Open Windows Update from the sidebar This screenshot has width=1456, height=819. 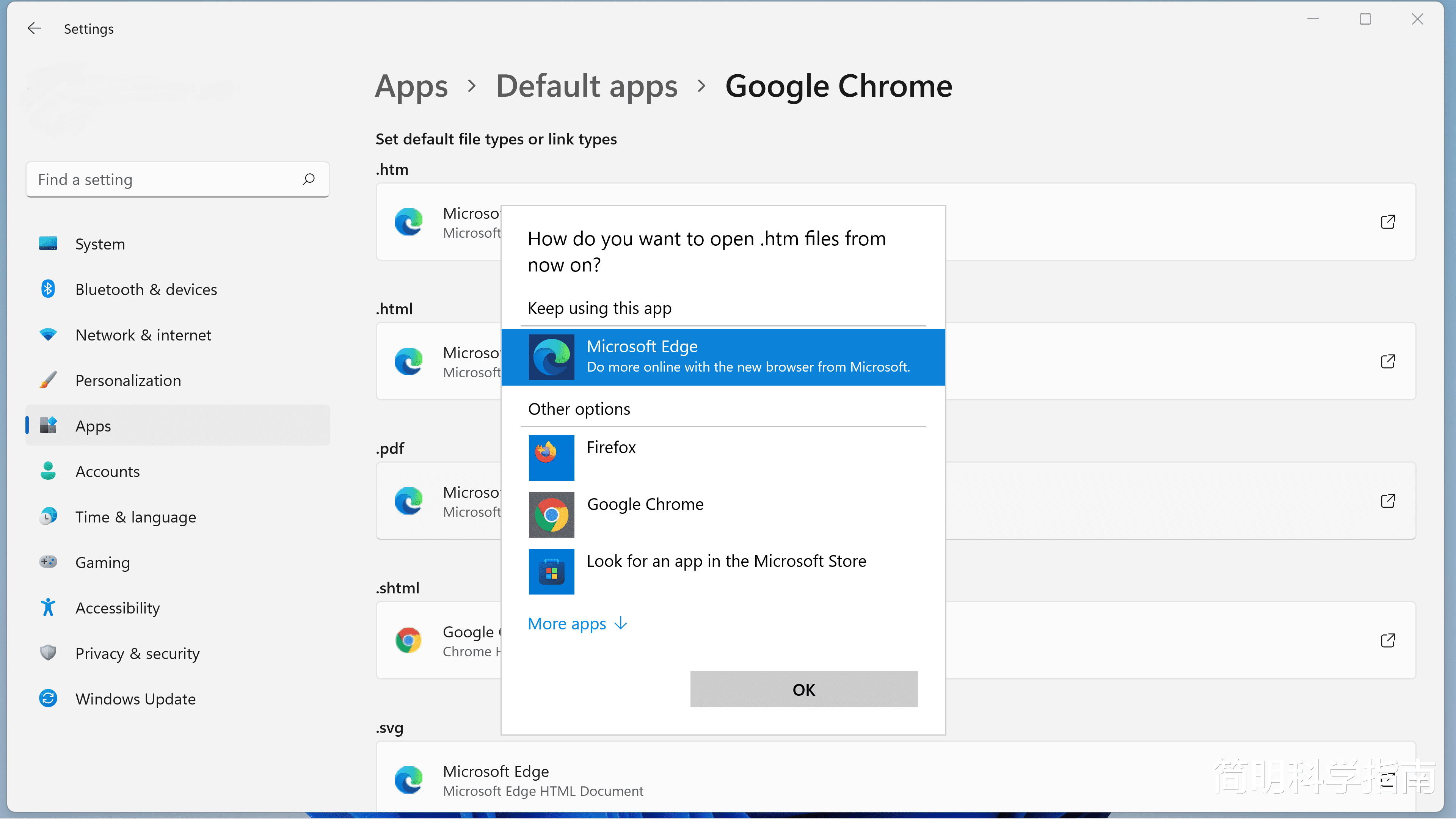[x=135, y=698]
